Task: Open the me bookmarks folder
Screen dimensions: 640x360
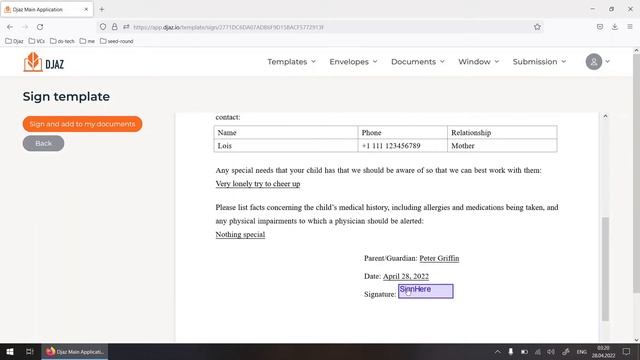Action: 87,41
